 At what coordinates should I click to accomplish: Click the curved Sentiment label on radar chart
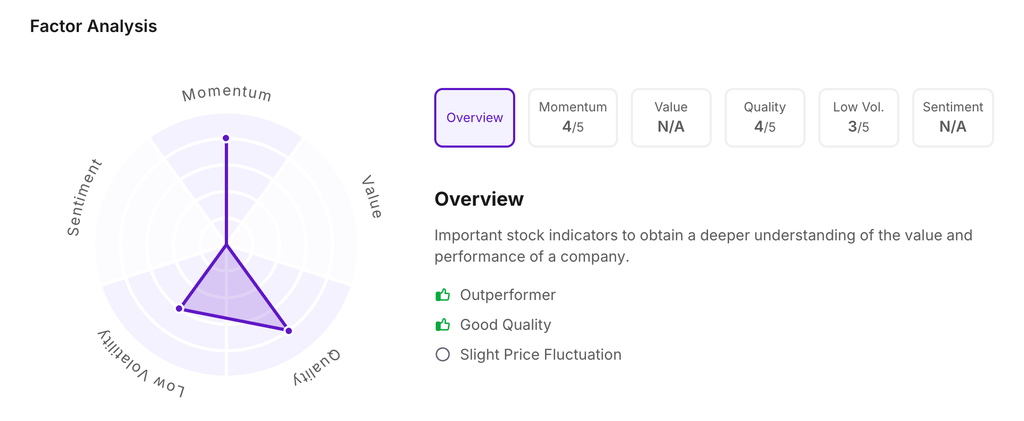pos(85,198)
